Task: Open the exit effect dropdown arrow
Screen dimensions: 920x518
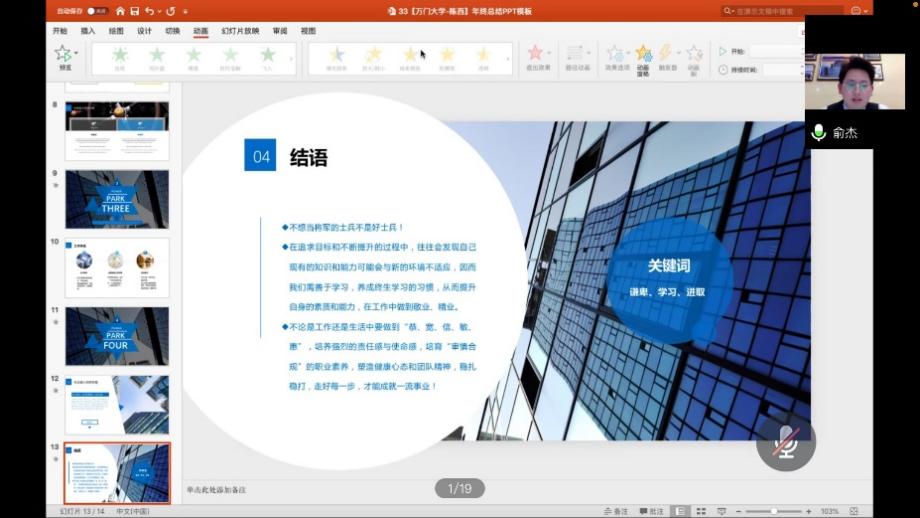Action: coord(549,53)
